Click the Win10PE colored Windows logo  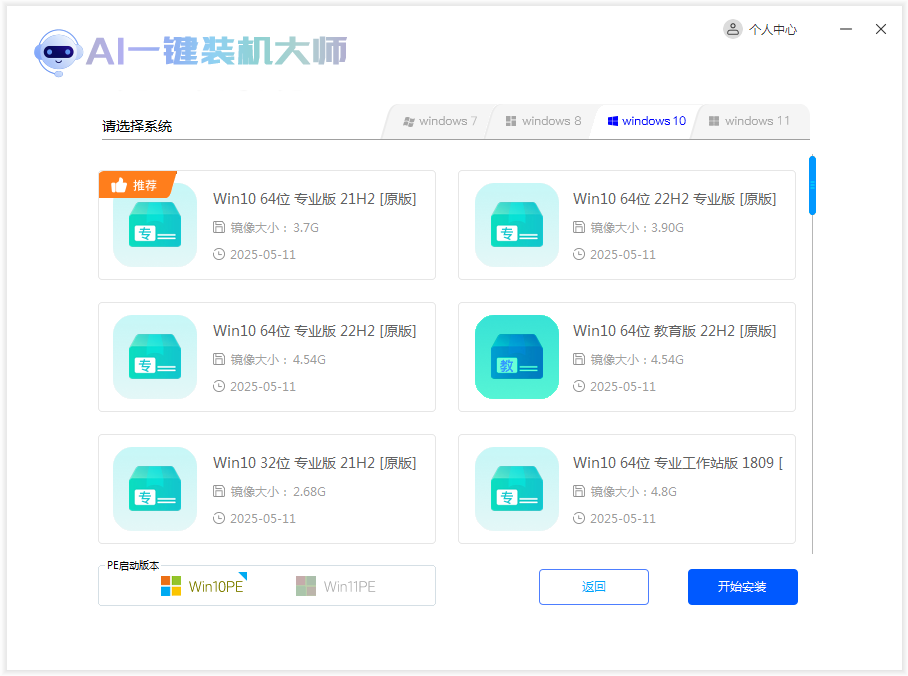pyautogui.click(x=171, y=586)
